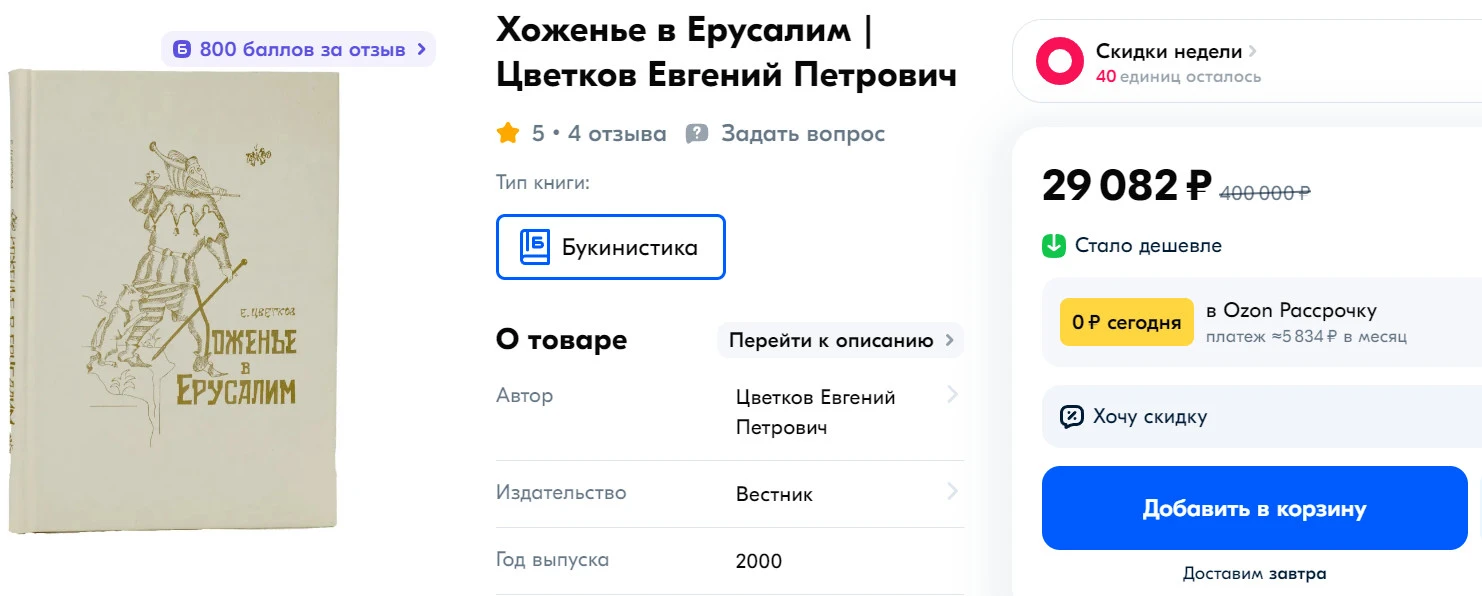
Task: Click the green down-arrow Стало дешевле icon
Action: click(x=1054, y=245)
